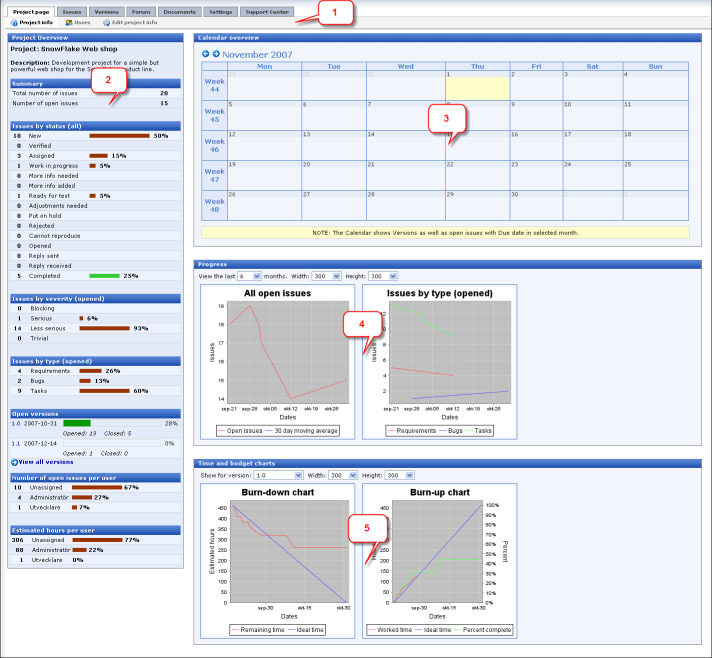Click the All open issues chart
The image size is (712, 658).
(x=277, y=362)
